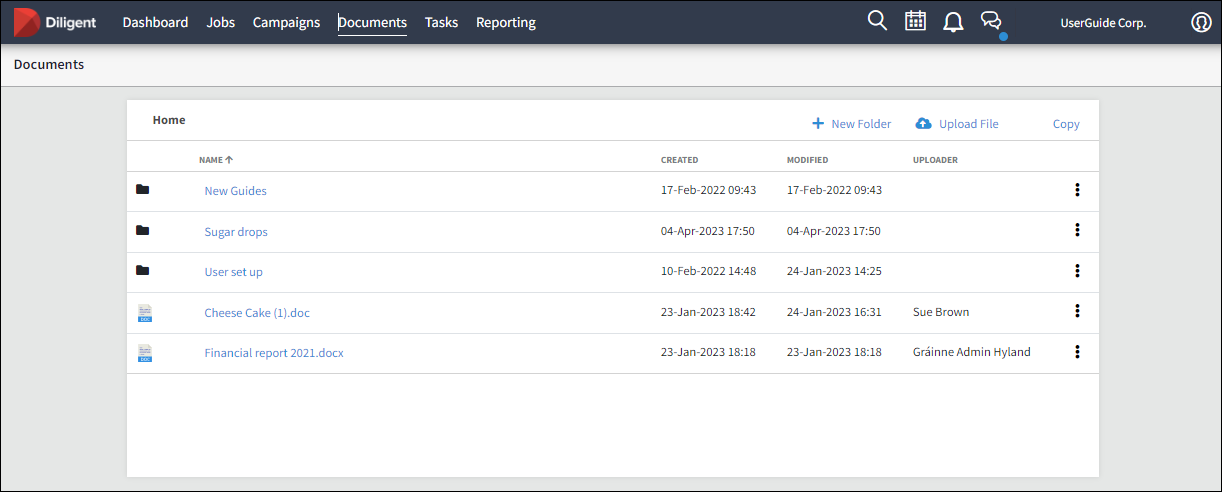Viewport: 1222px width, 492px height.
Task: Open the Sugar drops folder link
Action: [x=236, y=232]
